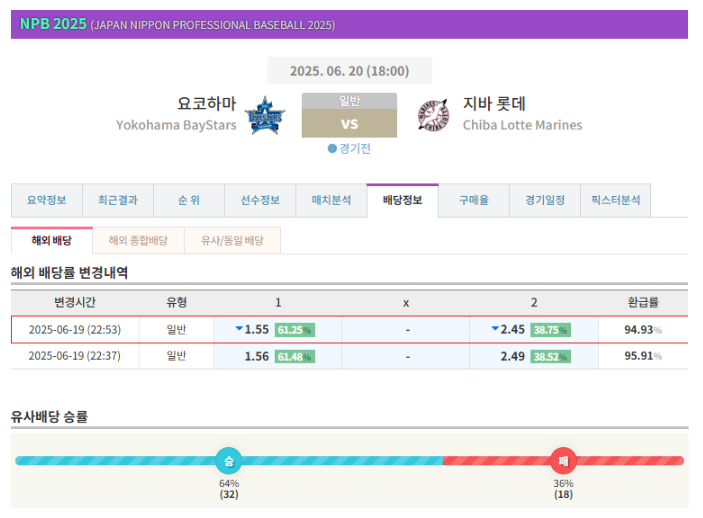Click the 2025-06-19 (22:53) row time
Screen dimensions: 703x518
pos(75,330)
